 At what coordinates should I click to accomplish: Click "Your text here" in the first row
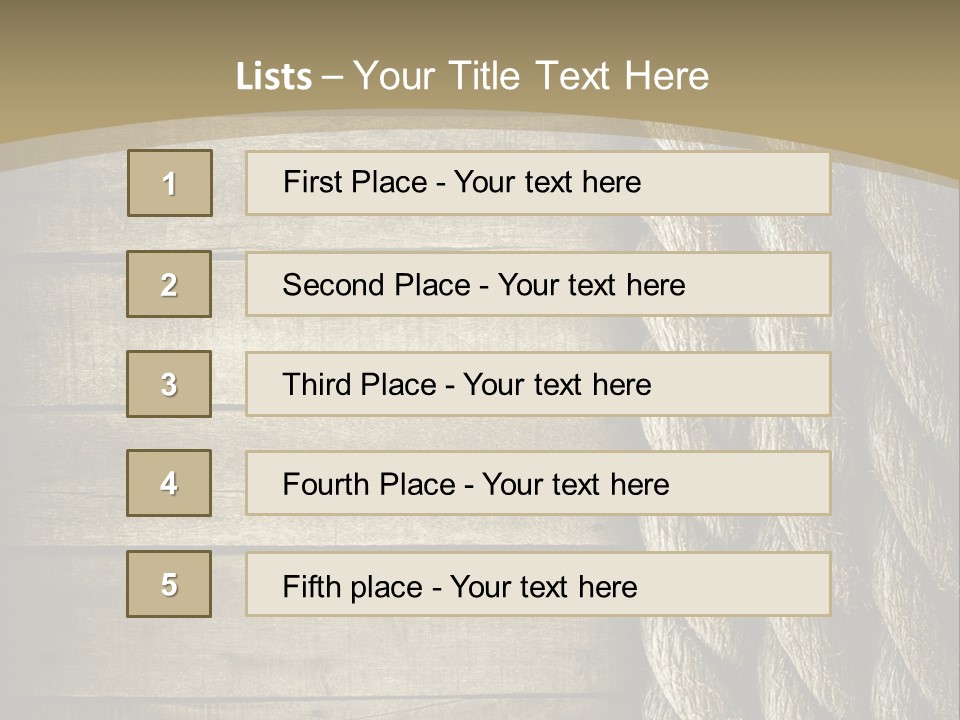(548, 182)
